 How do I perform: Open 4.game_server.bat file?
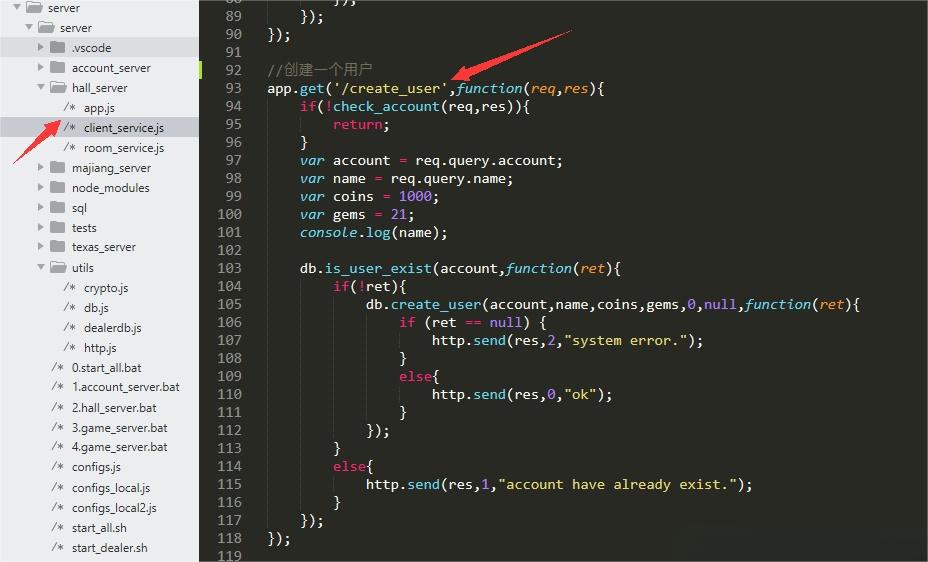click(x=120, y=447)
